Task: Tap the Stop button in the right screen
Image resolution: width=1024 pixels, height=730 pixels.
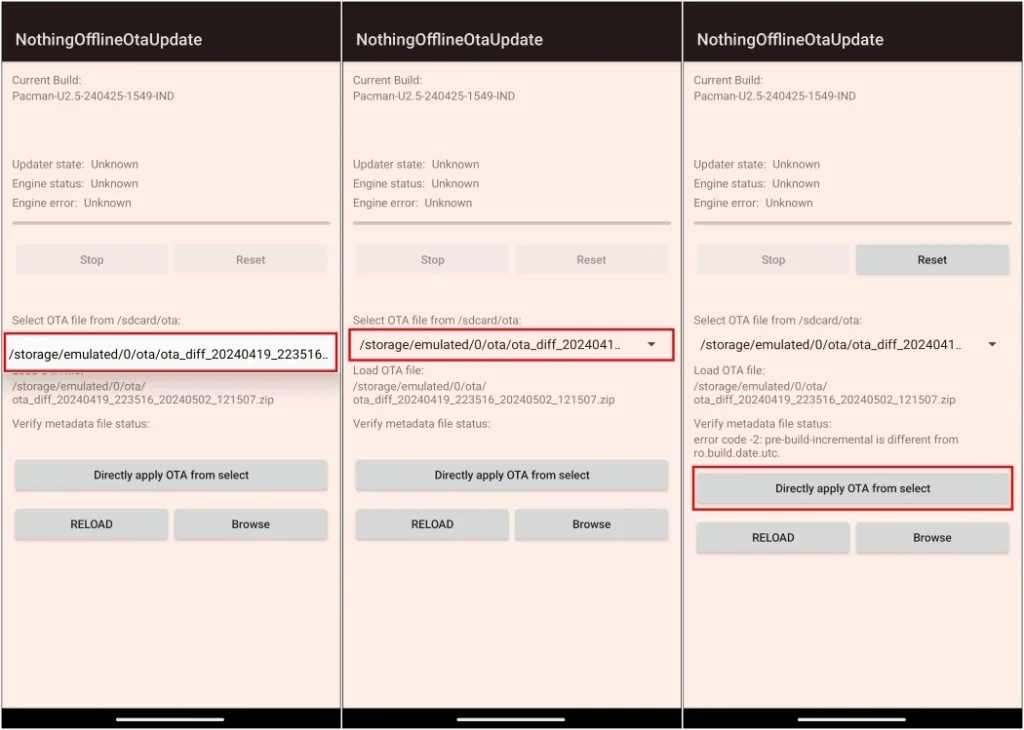Action: point(773,260)
